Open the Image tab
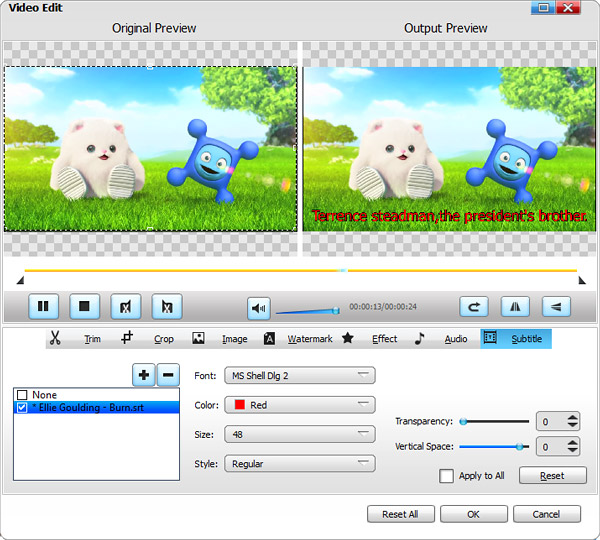This screenshot has height=540, width=600. (235, 339)
